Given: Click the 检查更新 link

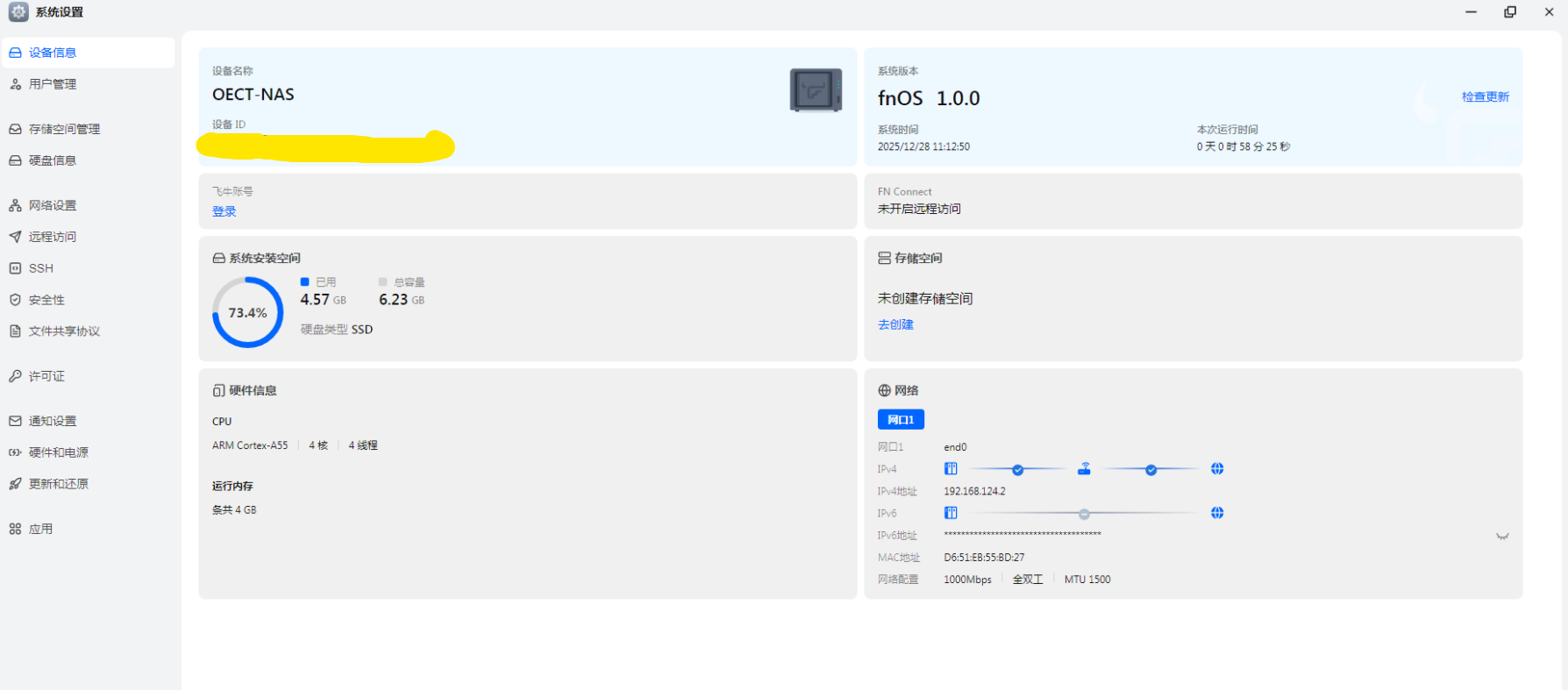Looking at the screenshot, I should [1486, 97].
